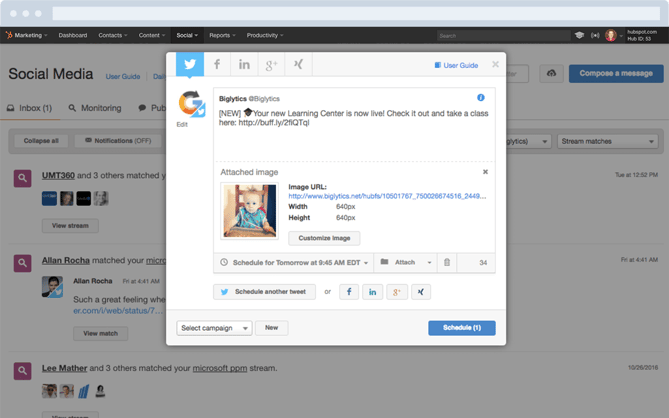Open the Reports menu
Screen dimensions: 669x418
(222, 35)
